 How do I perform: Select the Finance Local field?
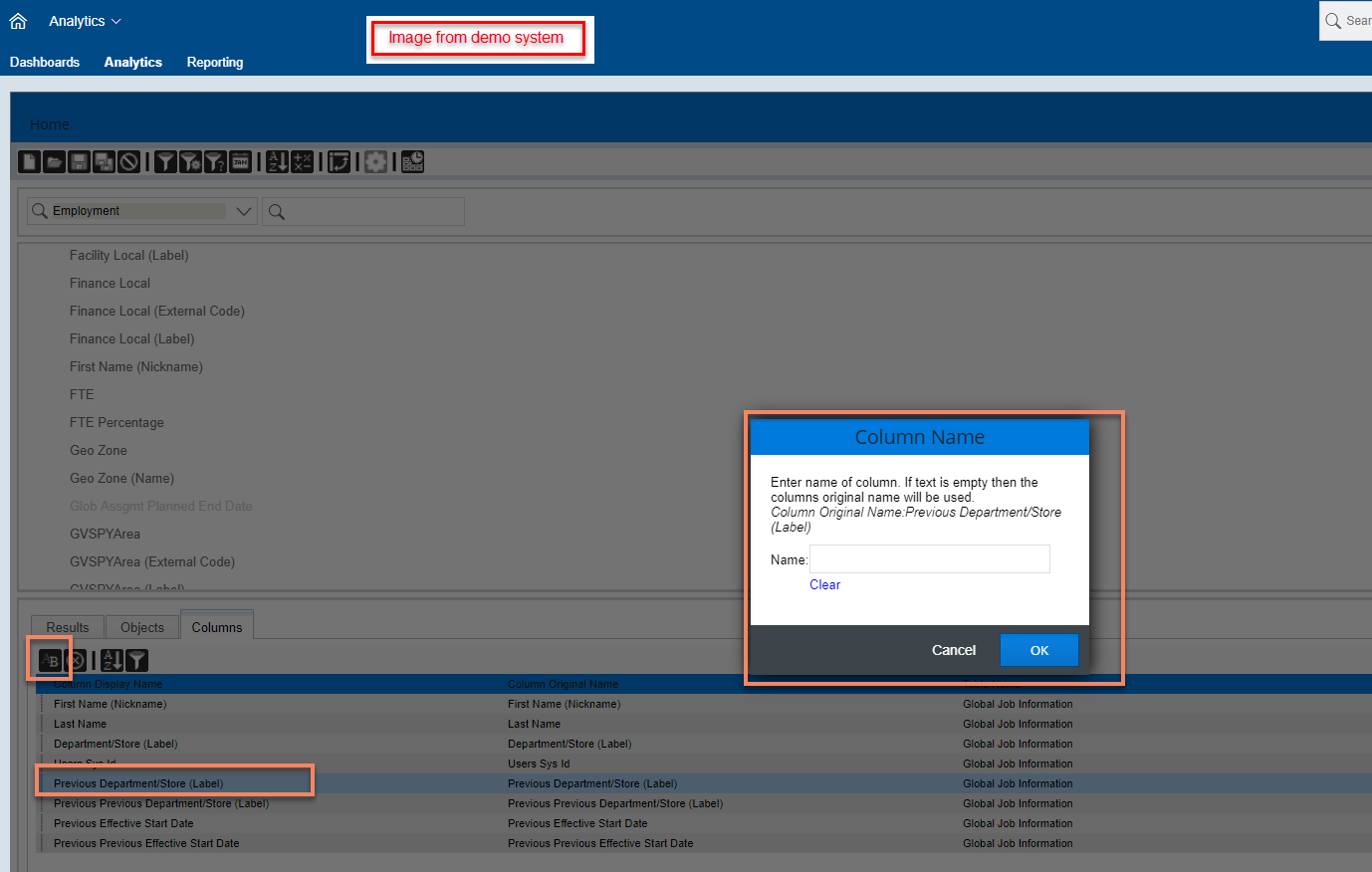(x=110, y=283)
